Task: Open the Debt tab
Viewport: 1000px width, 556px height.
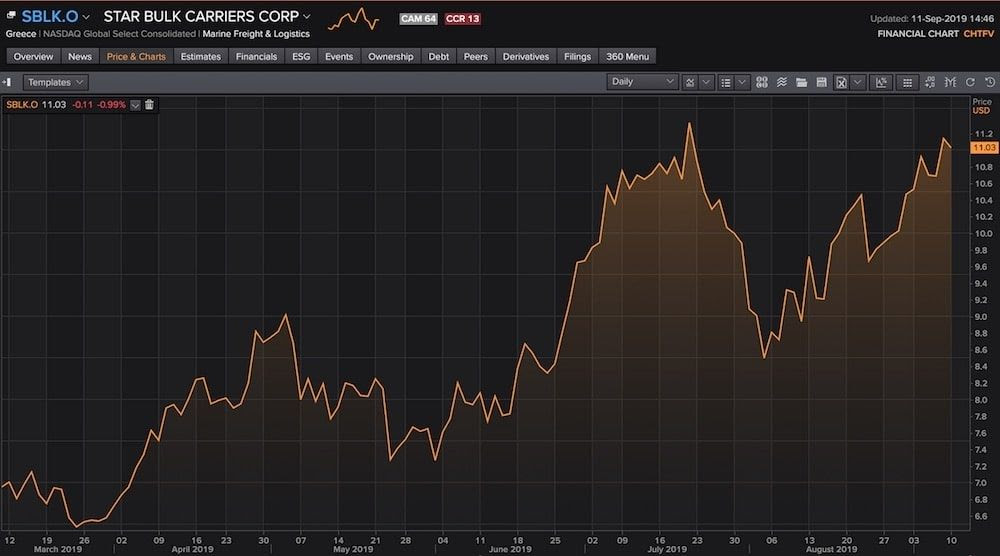Action: [x=438, y=57]
